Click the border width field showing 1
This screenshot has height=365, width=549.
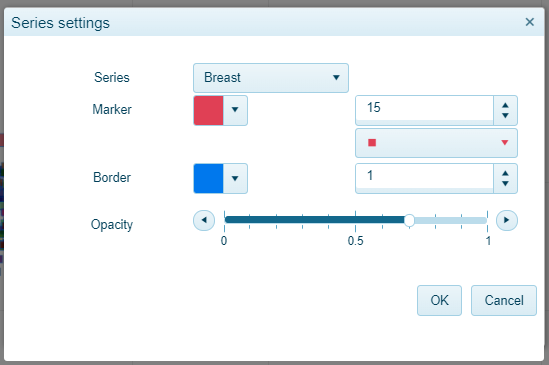click(x=424, y=178)
